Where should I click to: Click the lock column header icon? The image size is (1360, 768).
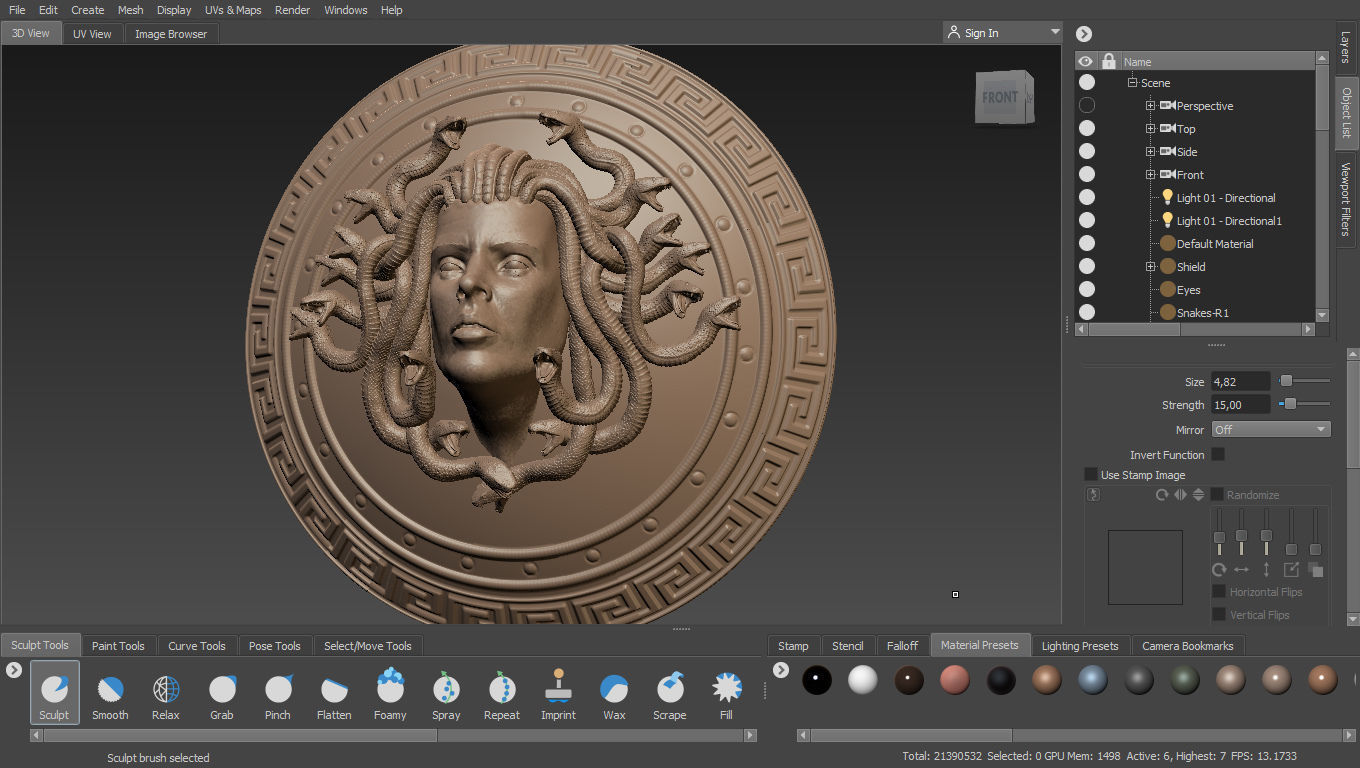pyautogui.click(x=1108, y=61)
